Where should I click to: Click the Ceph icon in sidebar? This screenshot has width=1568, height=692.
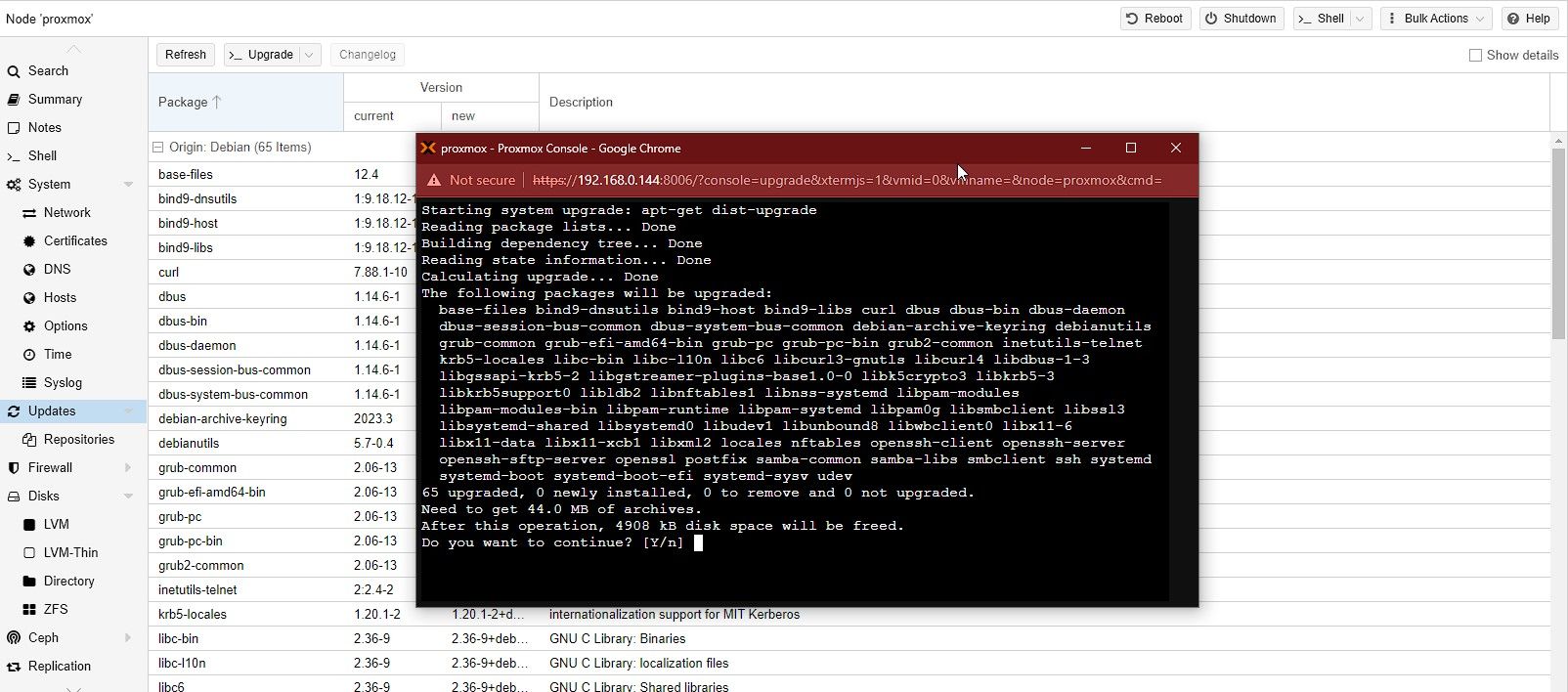click(14, 638)
